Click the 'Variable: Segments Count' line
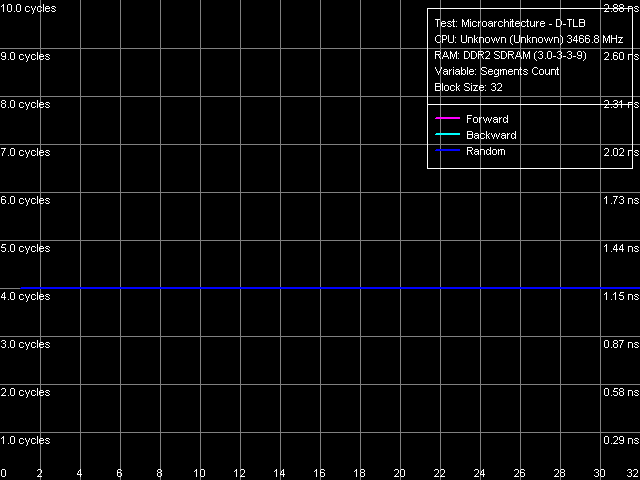Viewport: 640px width, 480px height. pos(497,71)
